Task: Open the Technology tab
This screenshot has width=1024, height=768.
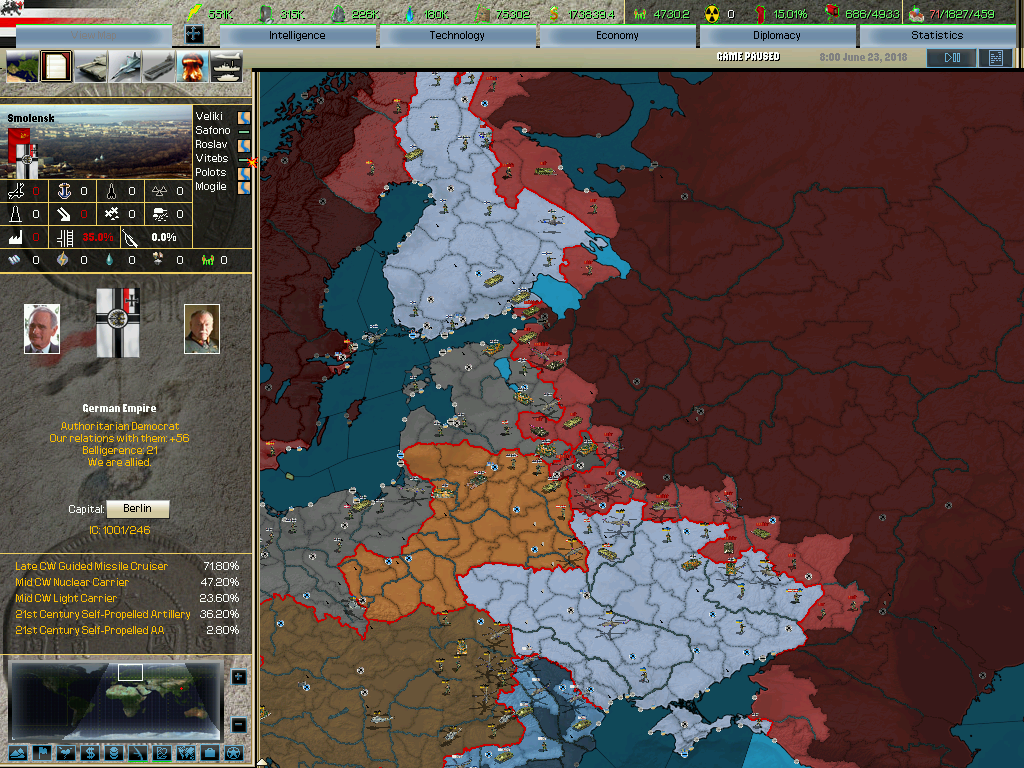Action: point(457,35)
